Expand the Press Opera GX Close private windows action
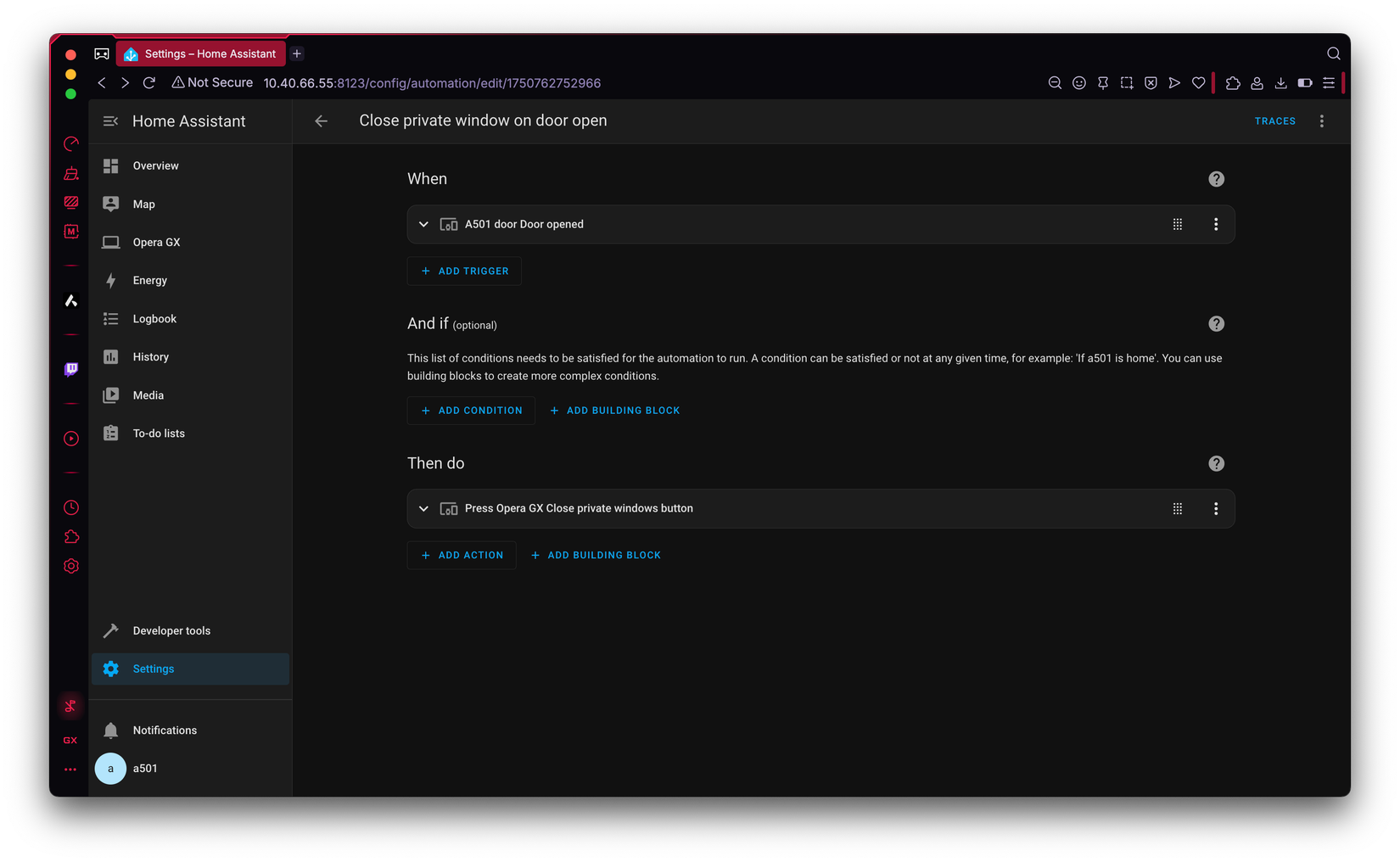Image resolution: width=1400 pixels, height=862 pixels. 423,508
